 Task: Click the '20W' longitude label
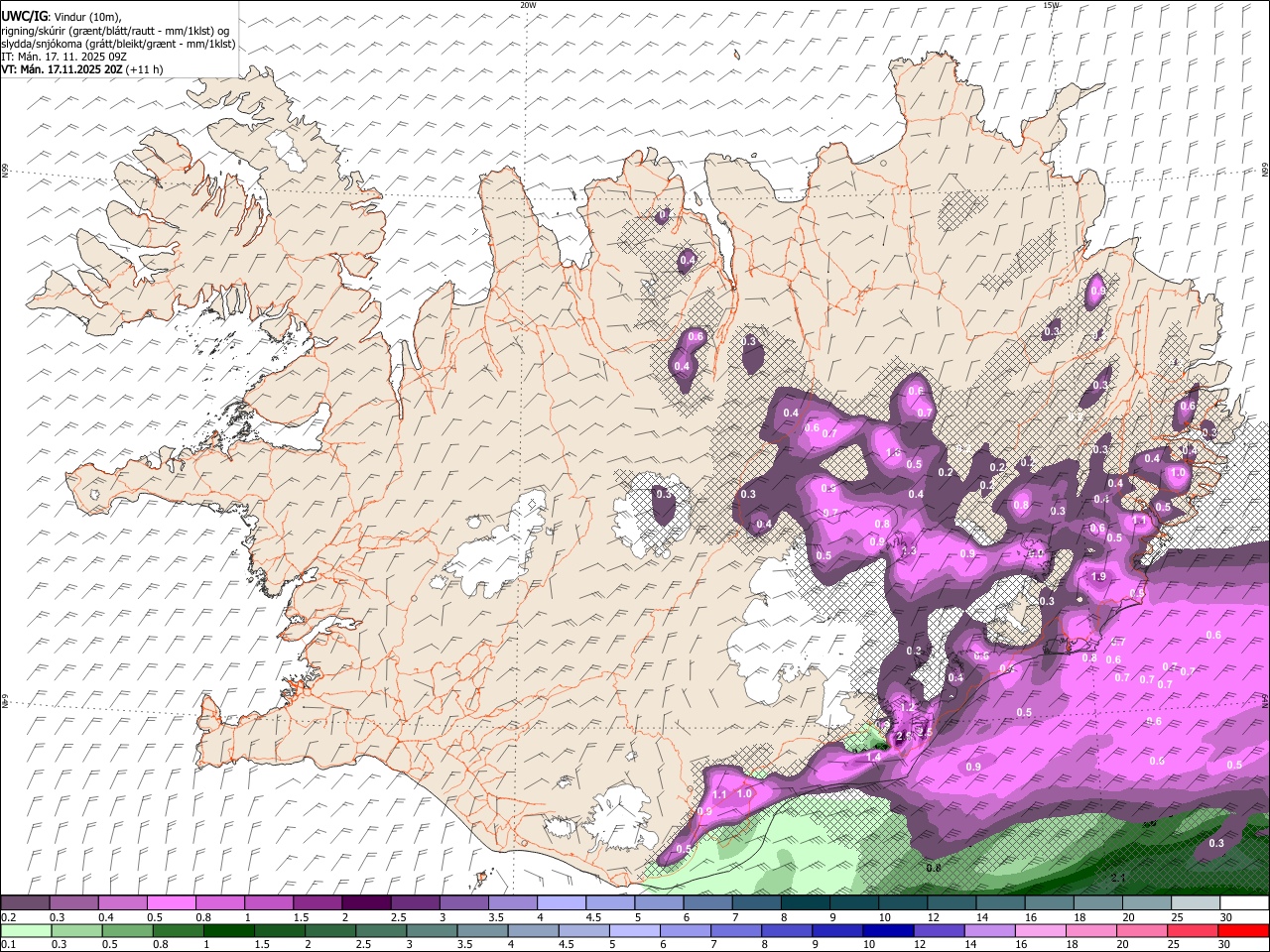[x=528, y=5]
